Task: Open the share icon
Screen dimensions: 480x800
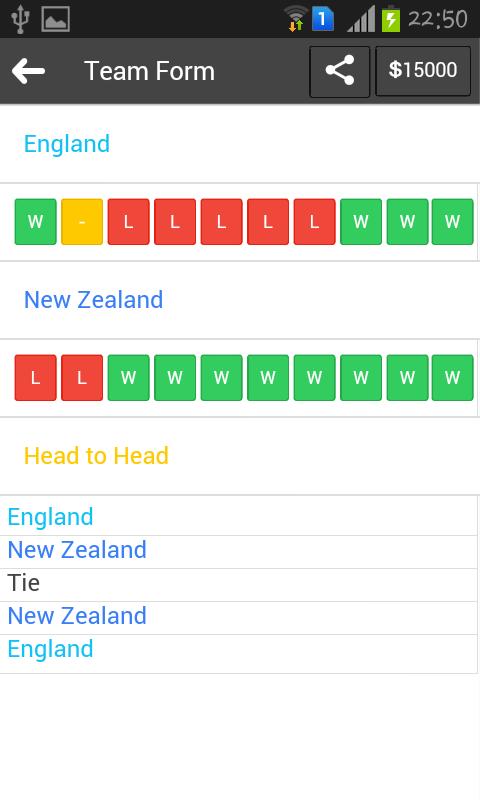Action: pos(340,71)
